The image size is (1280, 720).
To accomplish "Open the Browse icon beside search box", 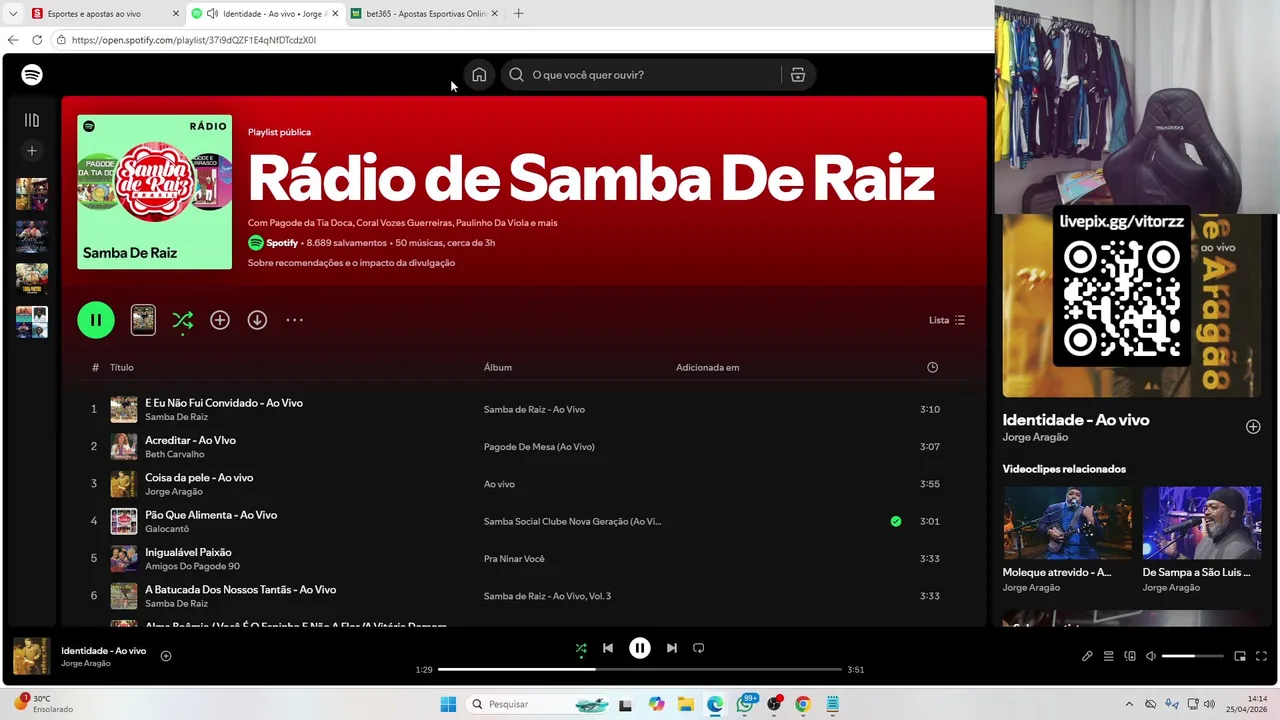I will click(798, 75).
